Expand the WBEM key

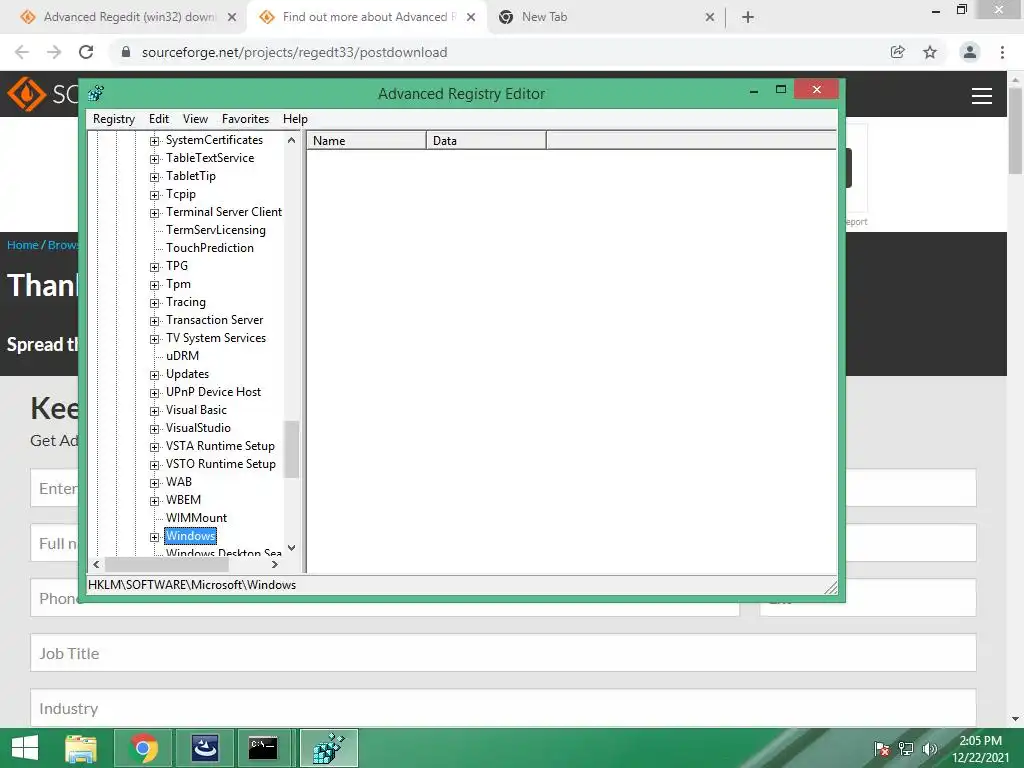click(154, 501)
